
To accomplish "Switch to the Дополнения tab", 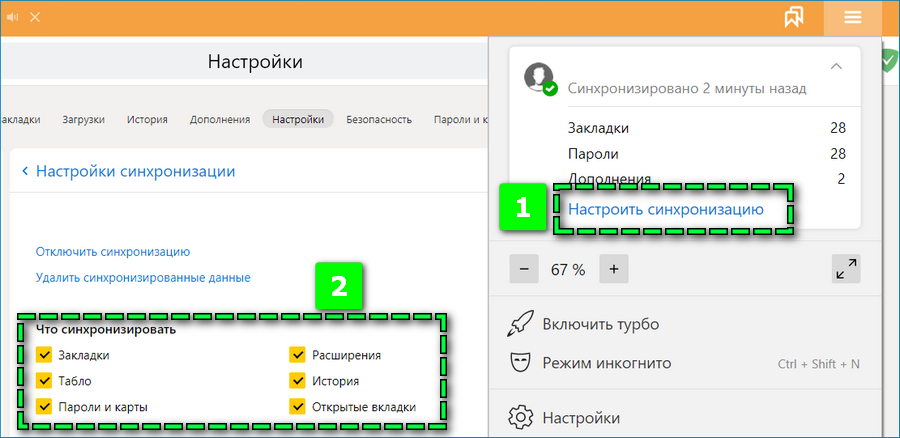I will coord(220,119).
